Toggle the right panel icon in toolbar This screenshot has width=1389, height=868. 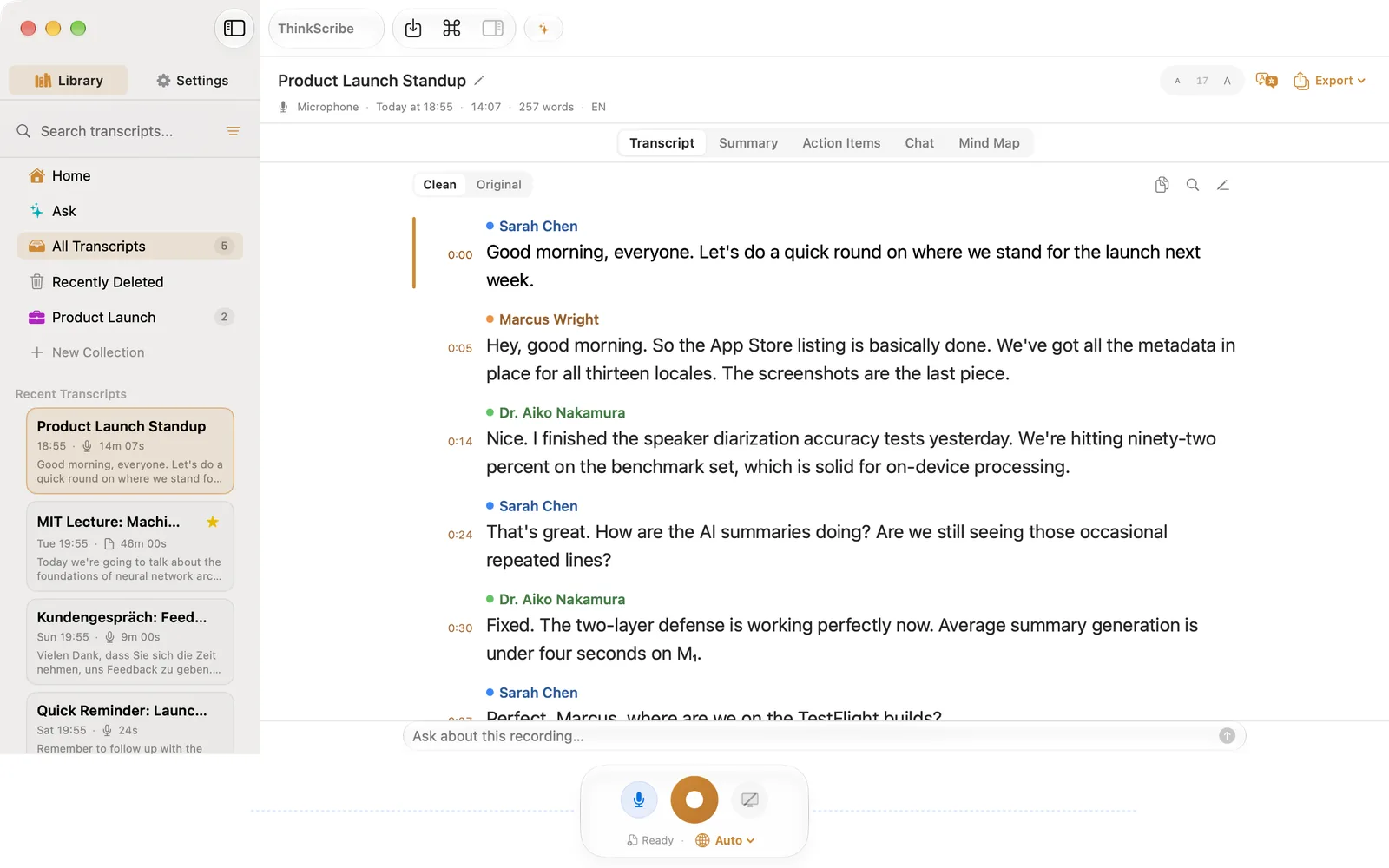pos(492,29)
